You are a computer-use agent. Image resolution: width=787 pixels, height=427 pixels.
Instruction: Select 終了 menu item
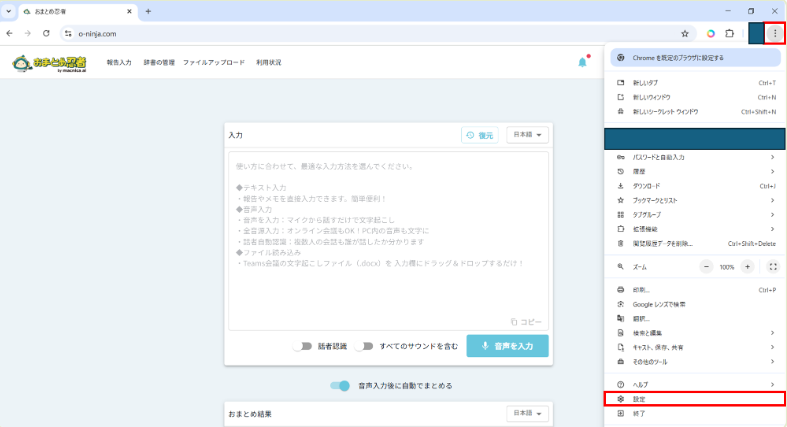click(695, 413)
